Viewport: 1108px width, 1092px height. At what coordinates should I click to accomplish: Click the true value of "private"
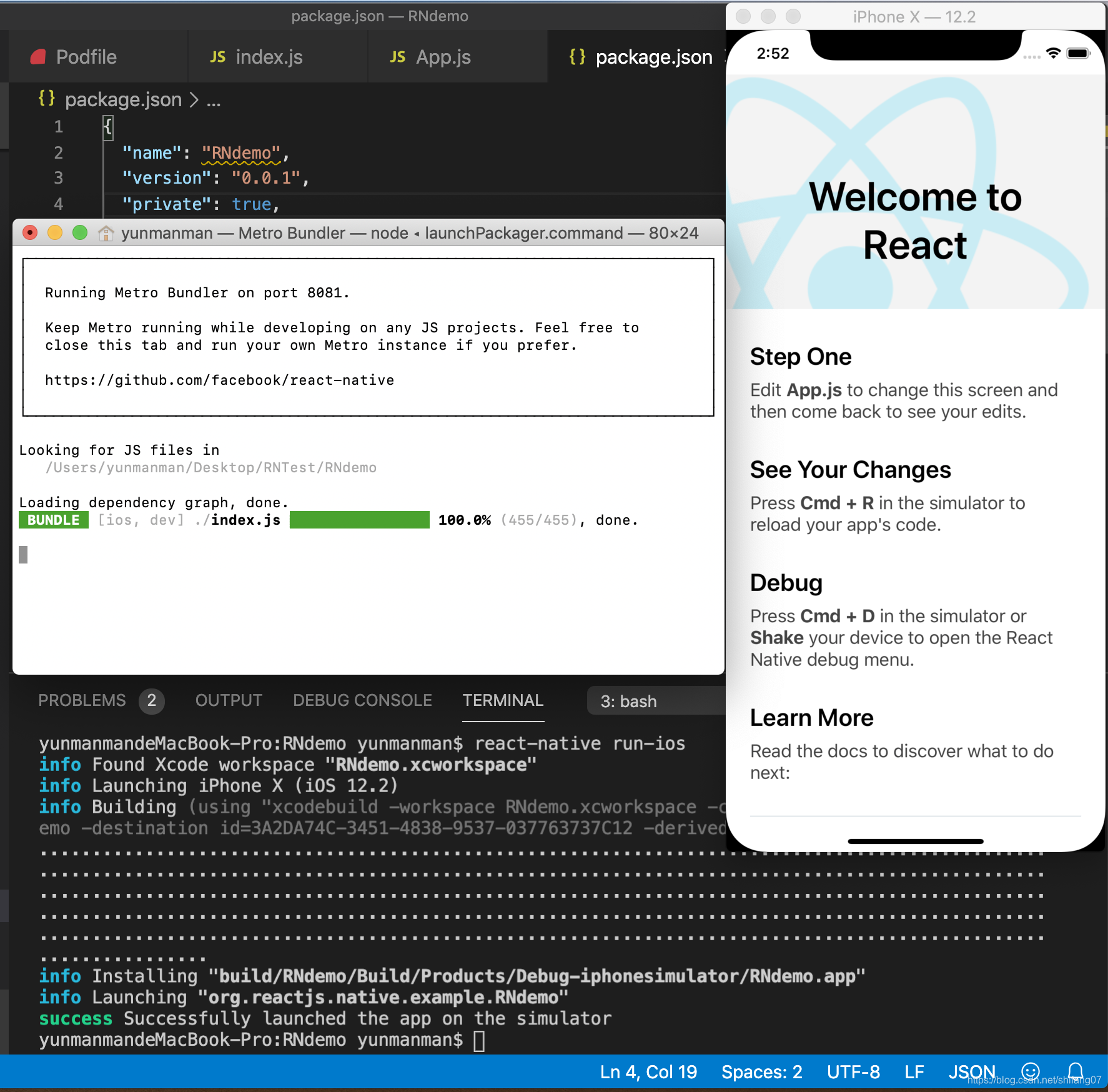252,204
